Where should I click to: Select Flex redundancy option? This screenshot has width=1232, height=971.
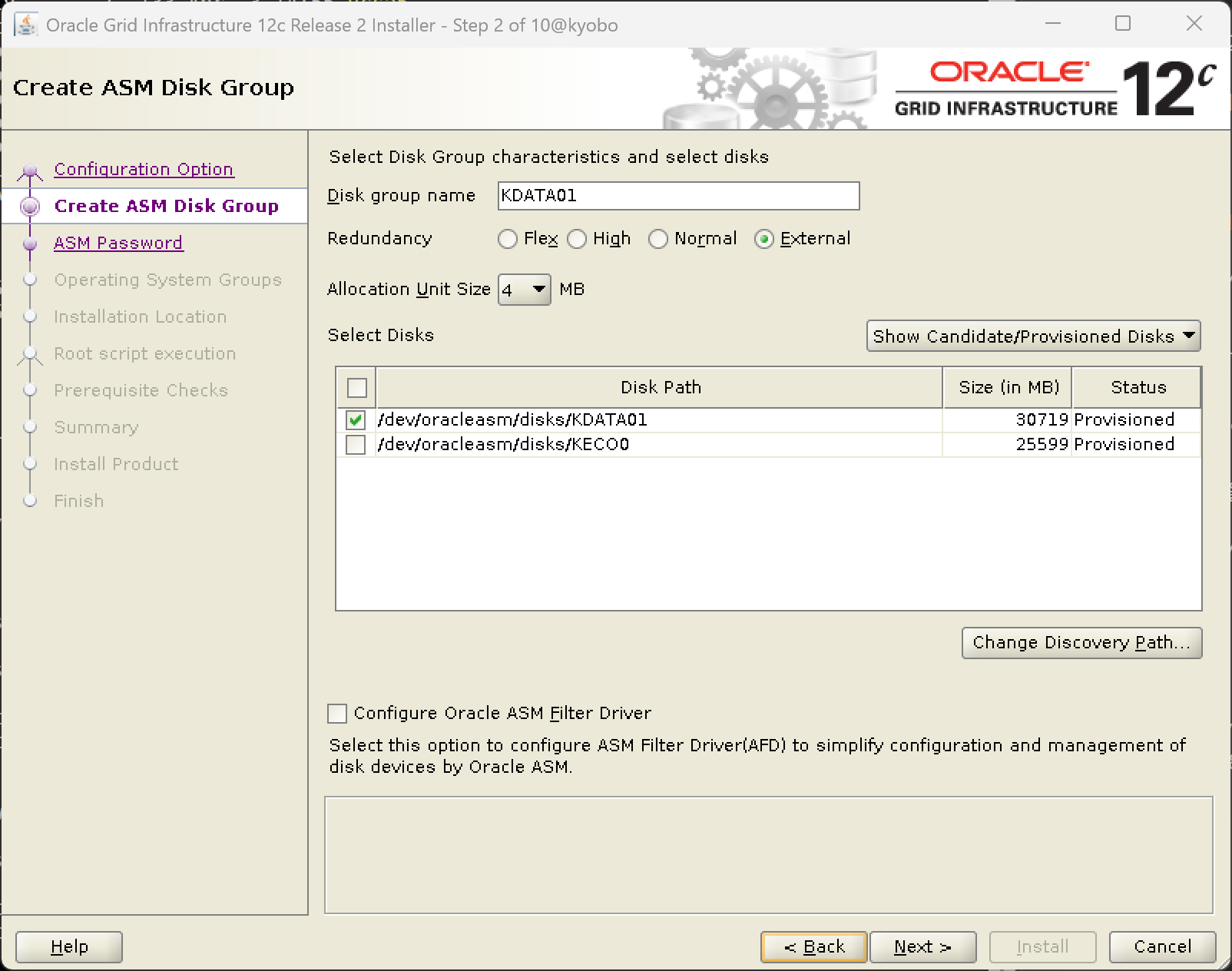507,240
